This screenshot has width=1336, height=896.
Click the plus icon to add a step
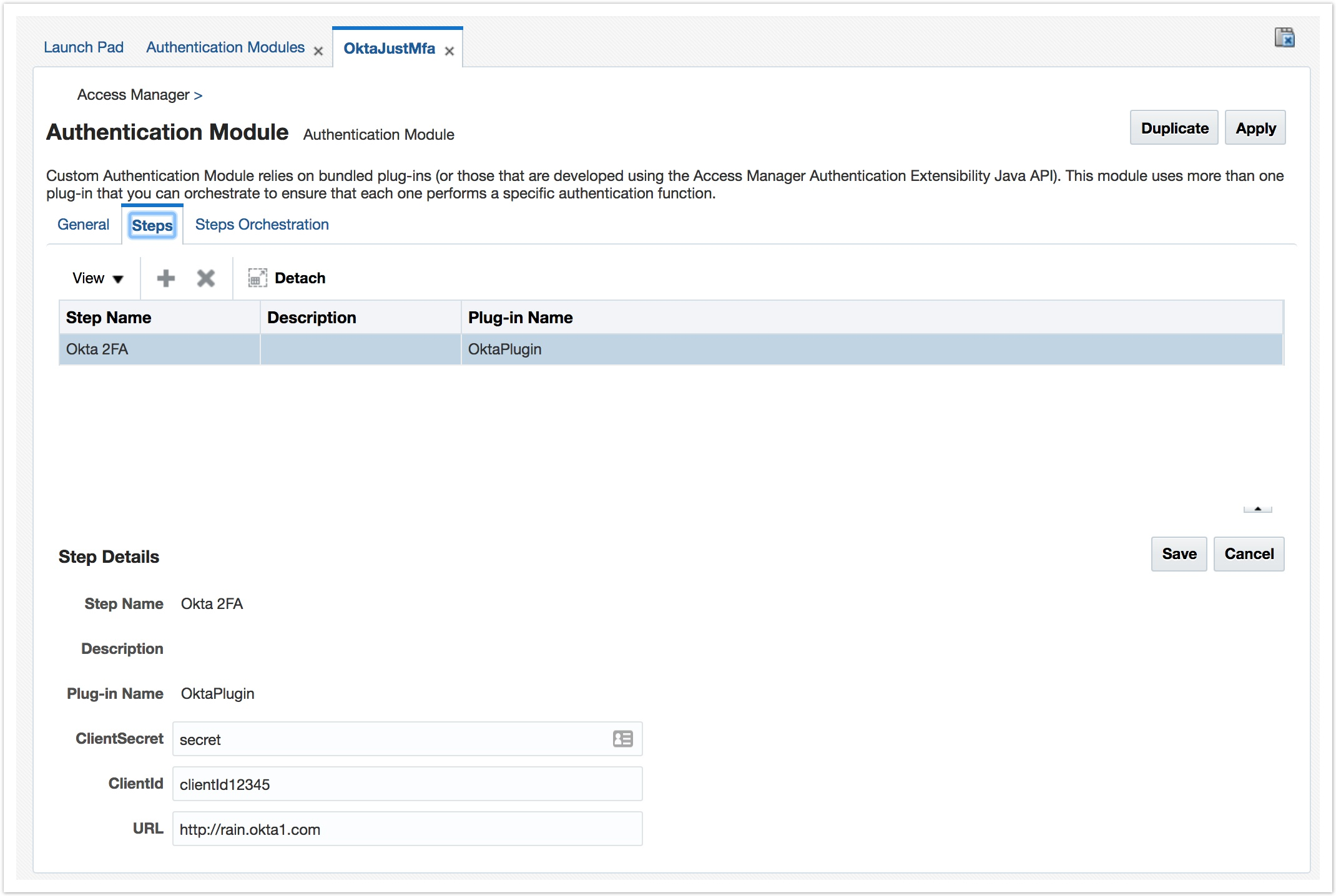[x=165, y=278]
